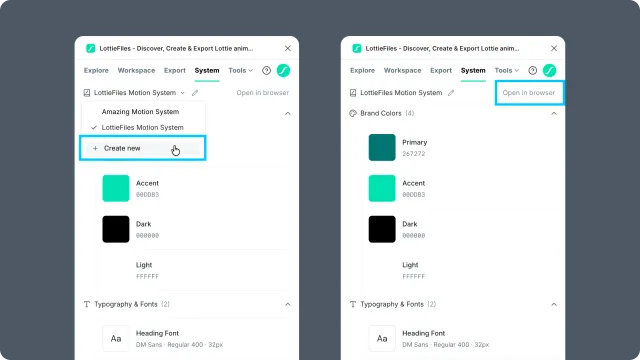Image resolution: width=640 pixels, height=360 pixels.
Task: Click Light color label in left panel
Action: (144, 265)
